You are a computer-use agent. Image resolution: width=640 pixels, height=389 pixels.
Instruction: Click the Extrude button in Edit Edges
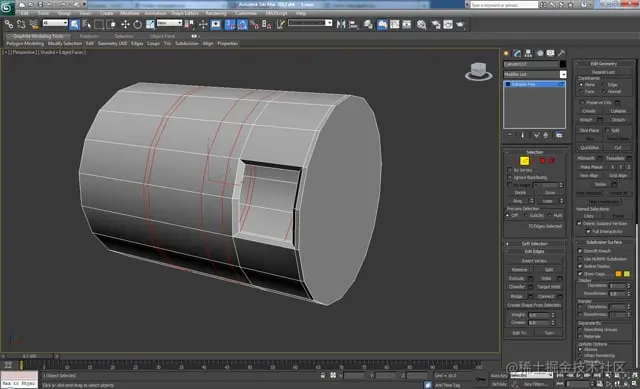(x=517, y=278)
